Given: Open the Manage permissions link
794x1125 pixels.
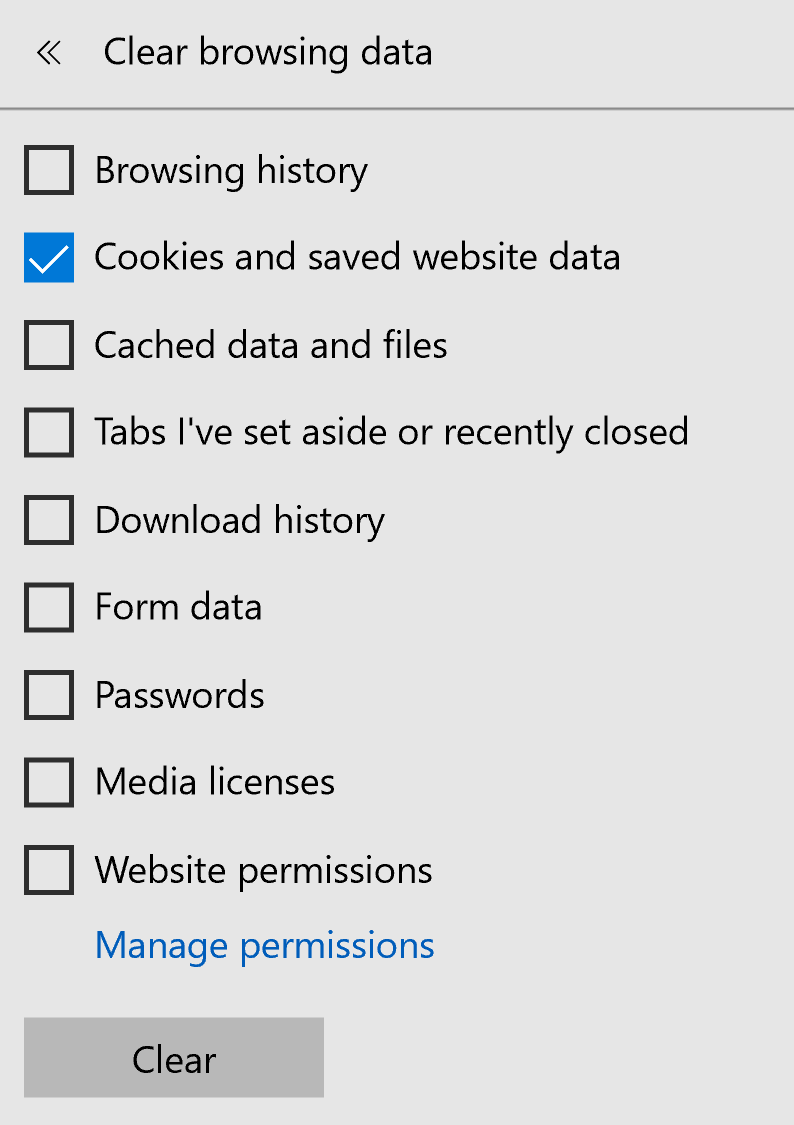Looking at the screenshot, I should [x=264, y=945].
